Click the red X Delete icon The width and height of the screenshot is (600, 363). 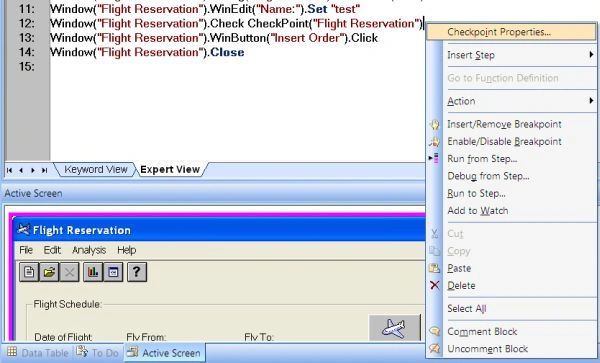coord(435,285)
